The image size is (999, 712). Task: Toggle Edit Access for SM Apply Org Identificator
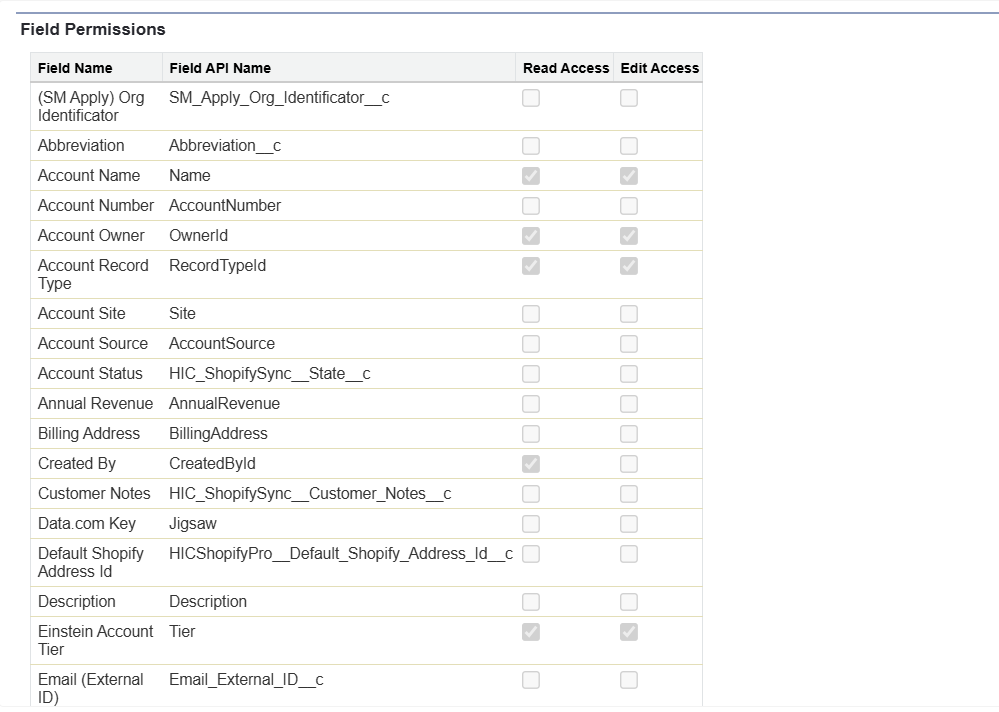pos(629,98)
